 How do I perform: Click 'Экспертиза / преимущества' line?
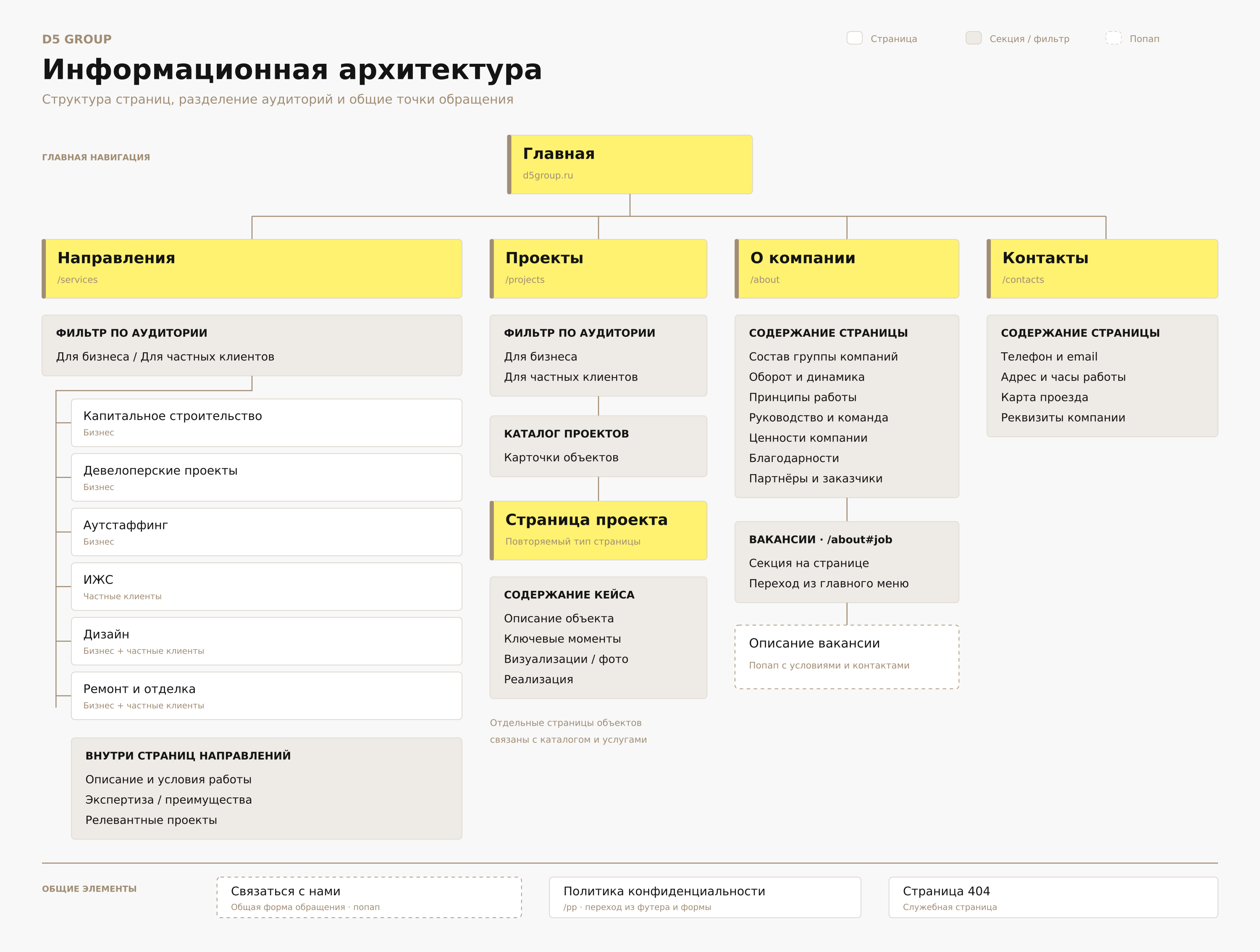(168, 800)
